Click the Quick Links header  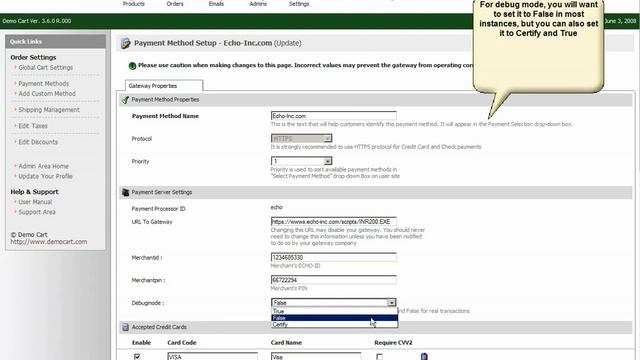tap(56, 41)
